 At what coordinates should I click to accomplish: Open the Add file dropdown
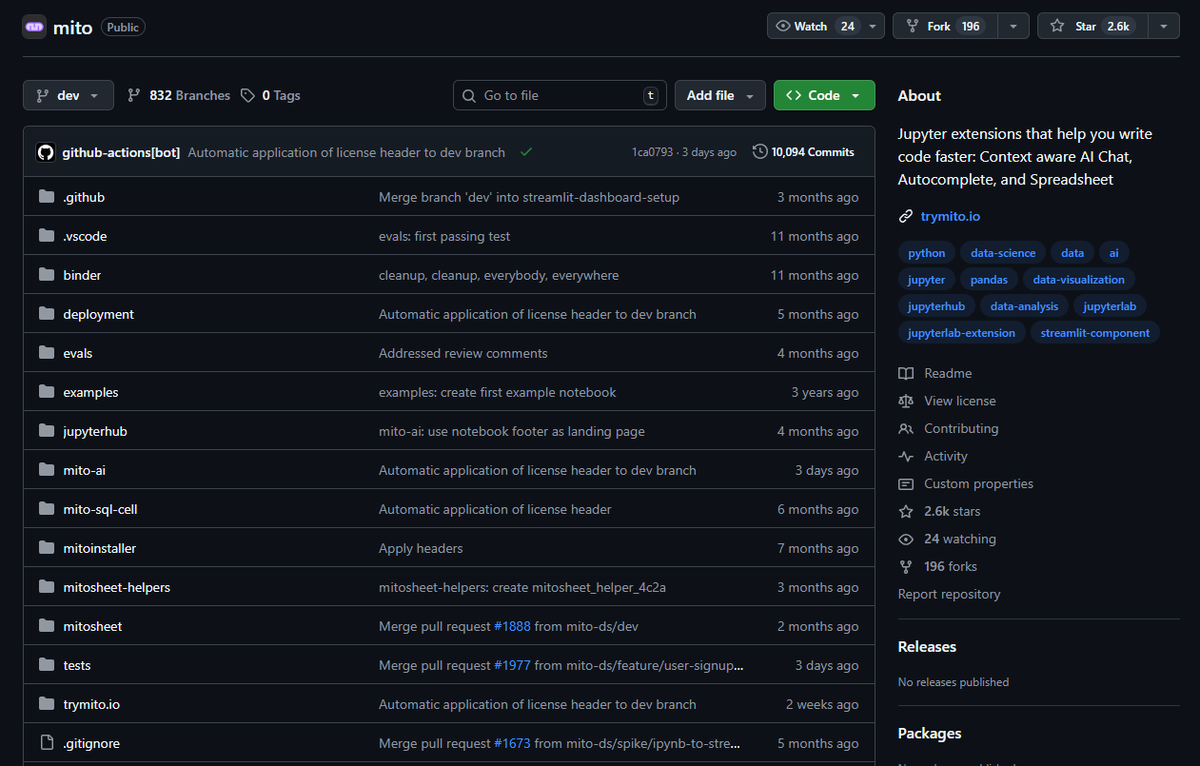click(x=720, y=95)
